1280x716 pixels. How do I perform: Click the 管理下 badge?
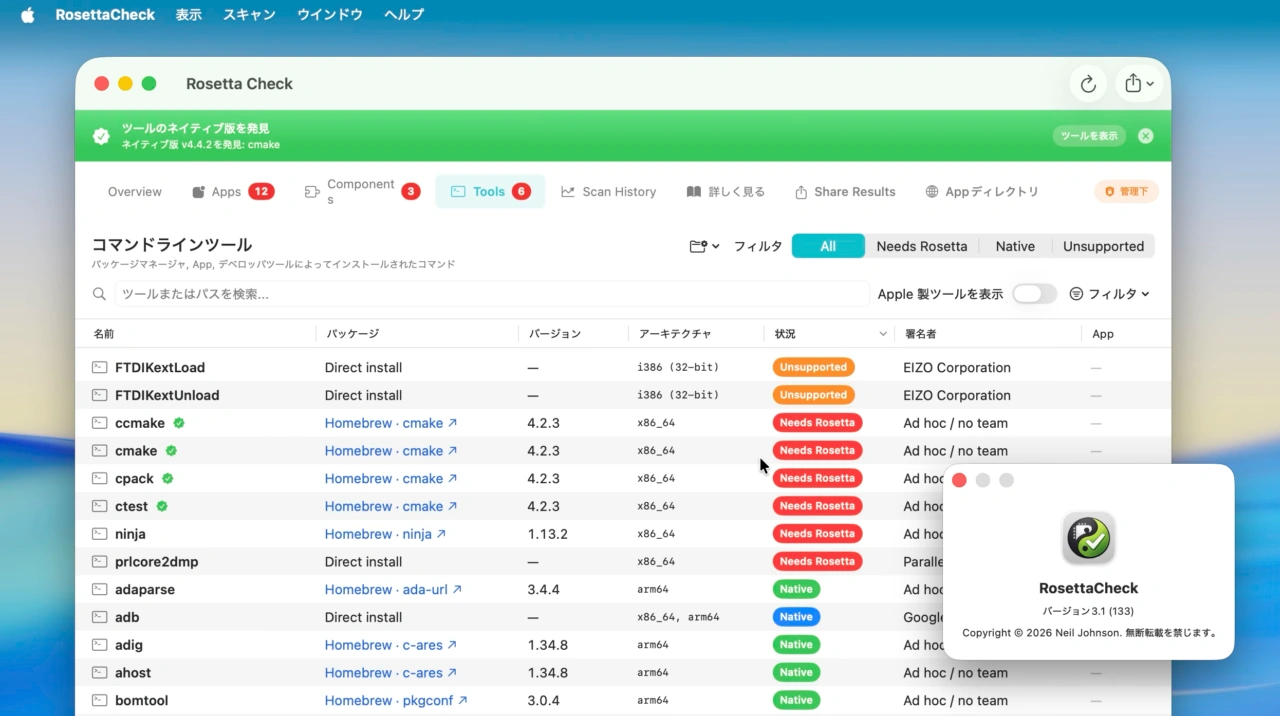[x=1127, y=192]
